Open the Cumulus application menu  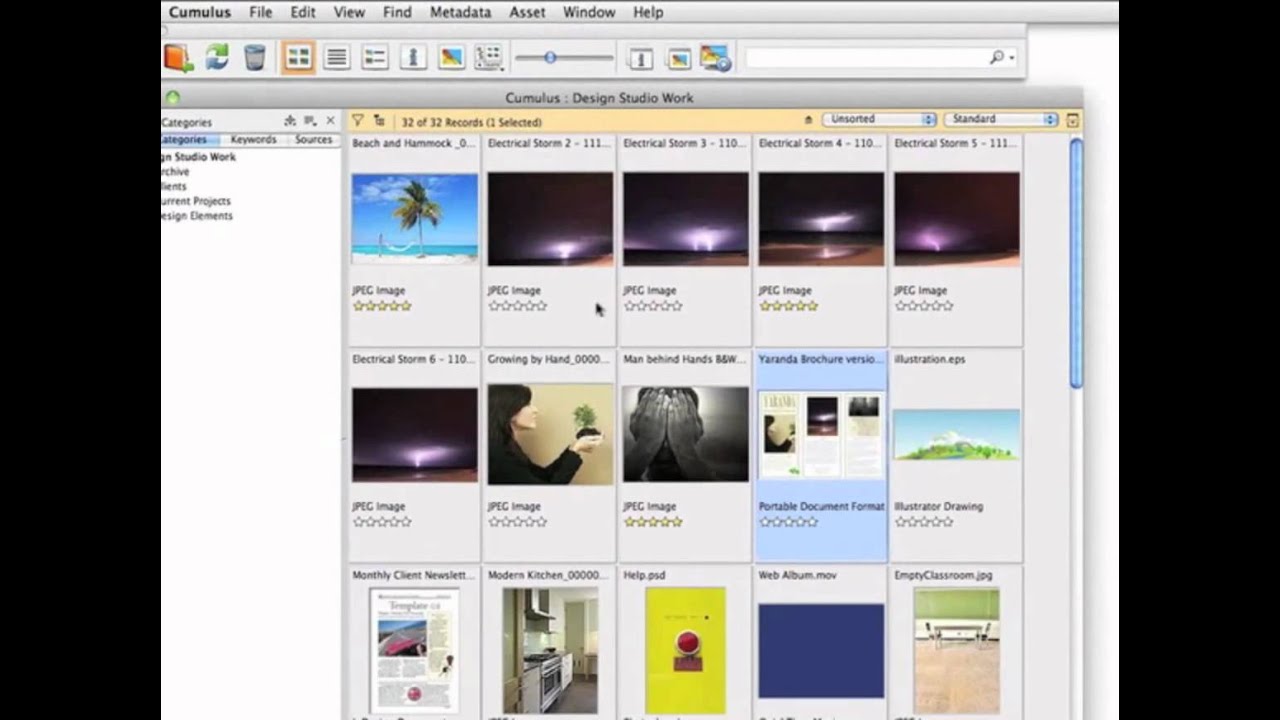coord(199,12)
